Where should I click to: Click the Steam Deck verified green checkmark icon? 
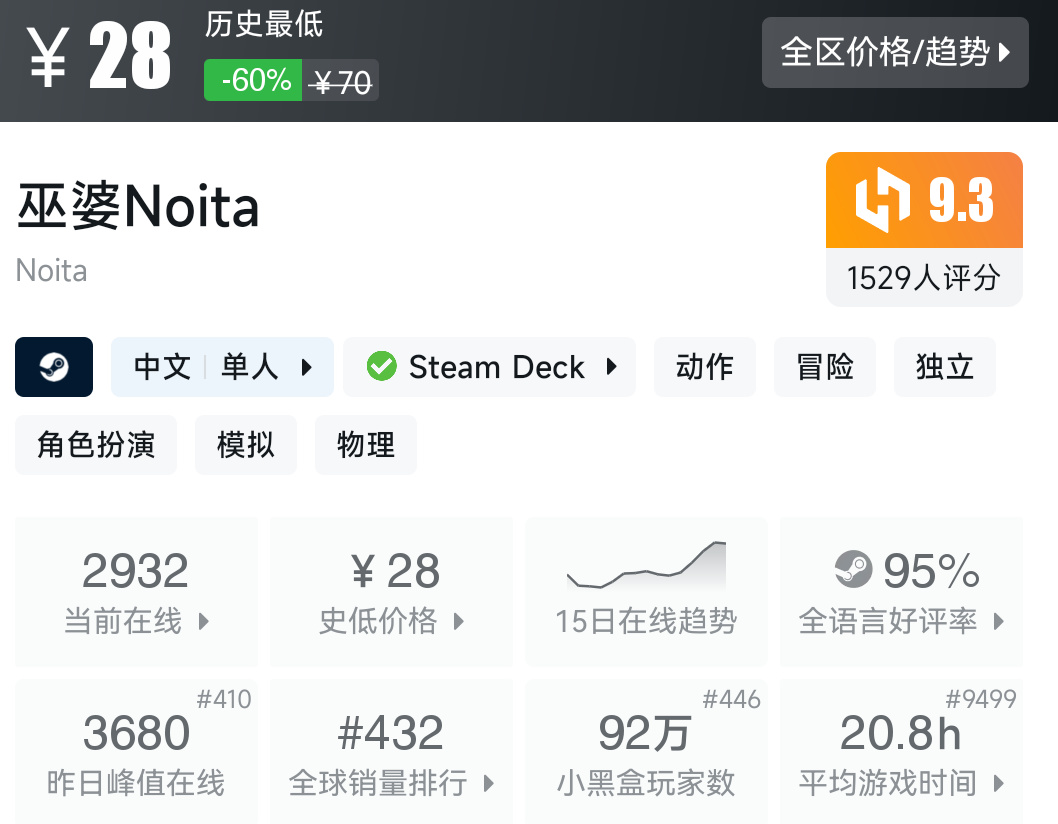tap(381, 367)
